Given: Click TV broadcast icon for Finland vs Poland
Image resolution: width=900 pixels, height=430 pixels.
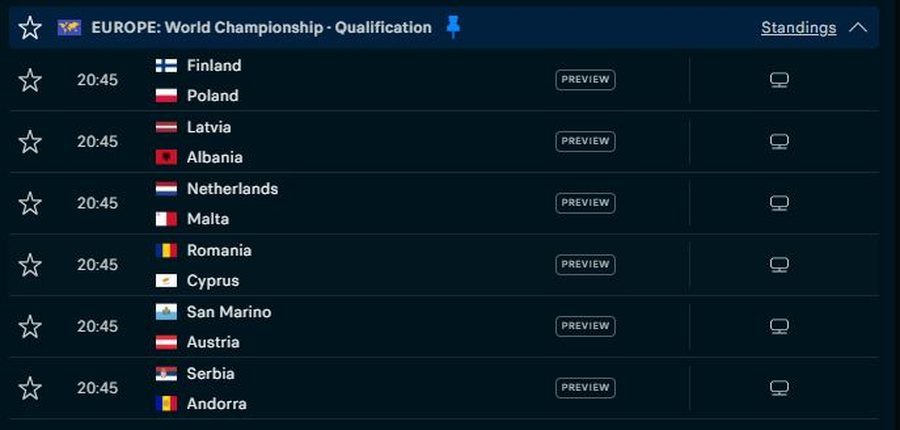Looking at the screenshot, I should (x=779, y=80).
